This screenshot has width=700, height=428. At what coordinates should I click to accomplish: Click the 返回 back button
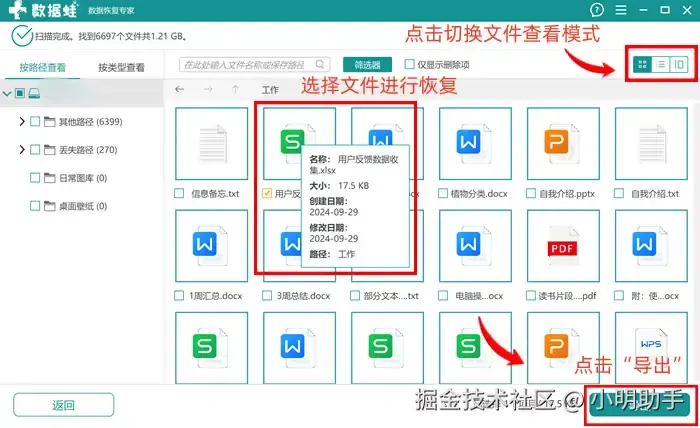pyautogui.click(x=63, y=405)
